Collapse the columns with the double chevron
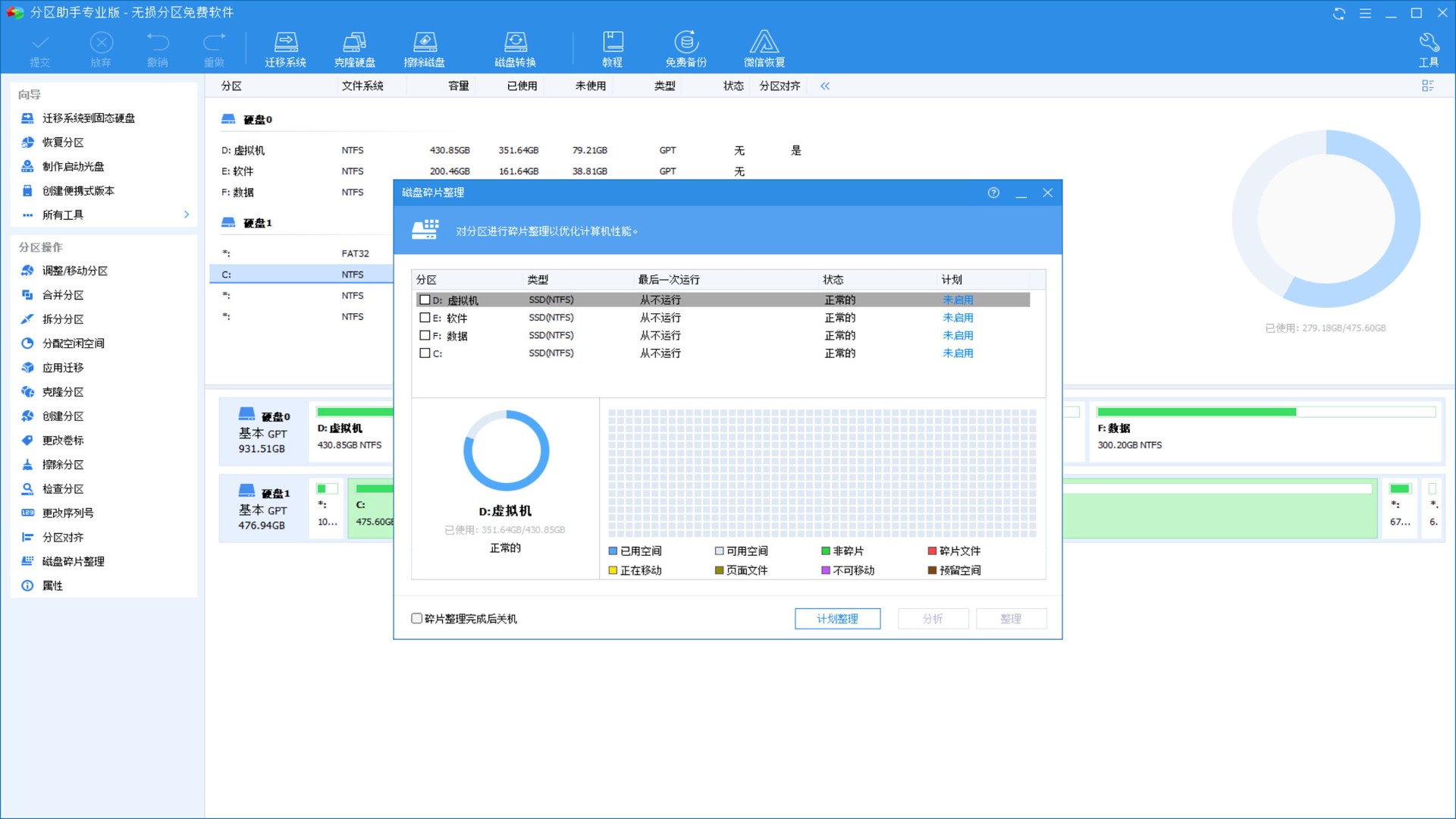1456x819 pixels. click(x=825, y=86)
